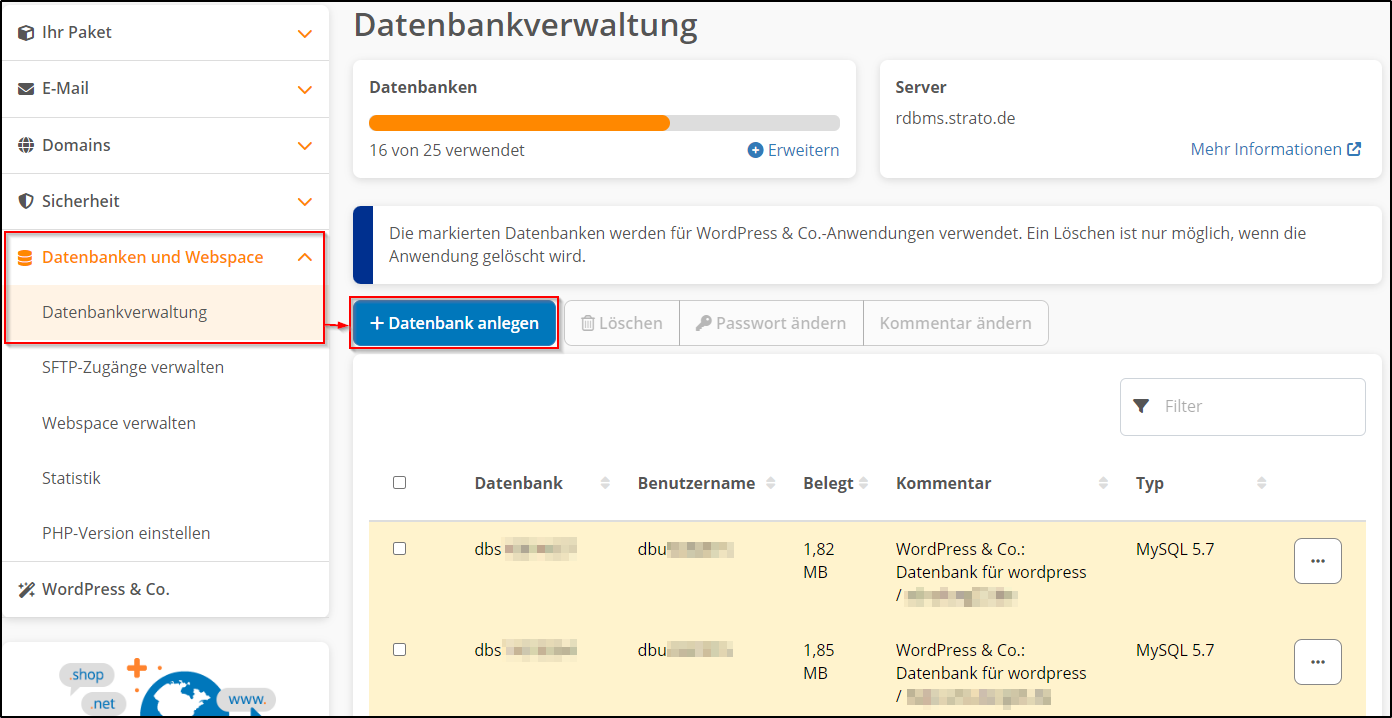Click the Datenbankverwaltung page heading
The image size is (1392, 718).
click(x=525, y=24)
